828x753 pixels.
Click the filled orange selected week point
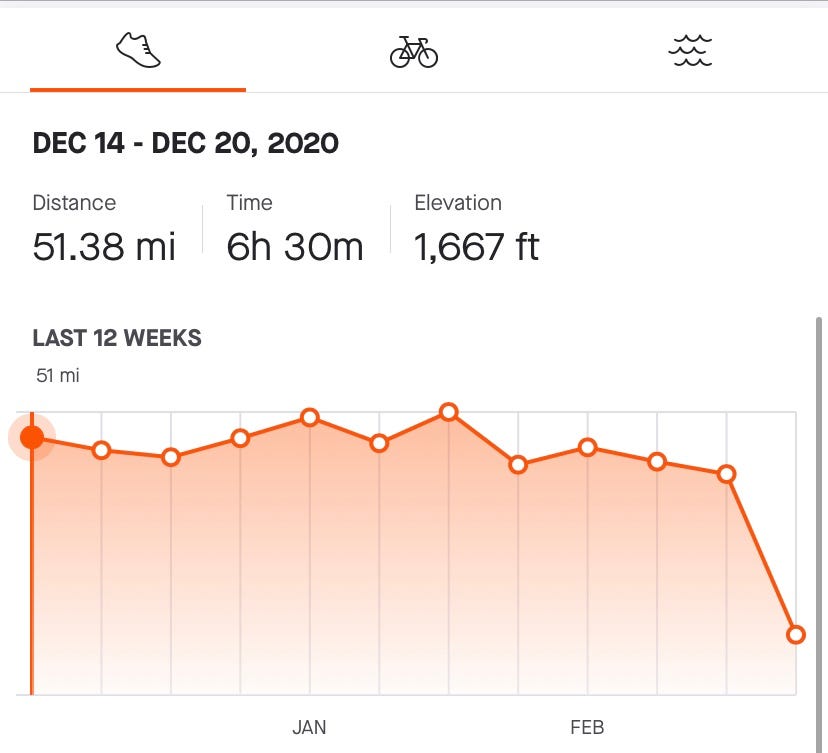(32, 437)
